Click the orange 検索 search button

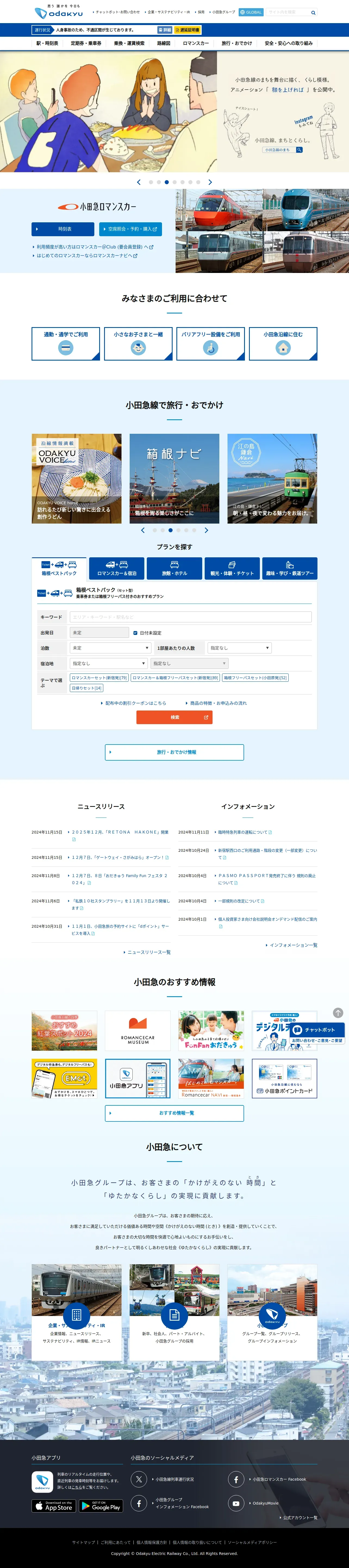point(174,717)
